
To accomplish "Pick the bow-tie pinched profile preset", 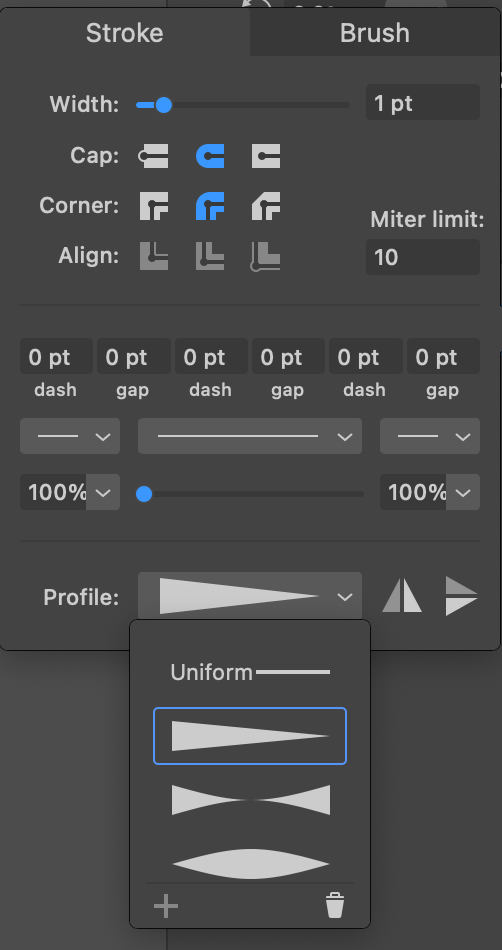I will (x=251, y=800).
